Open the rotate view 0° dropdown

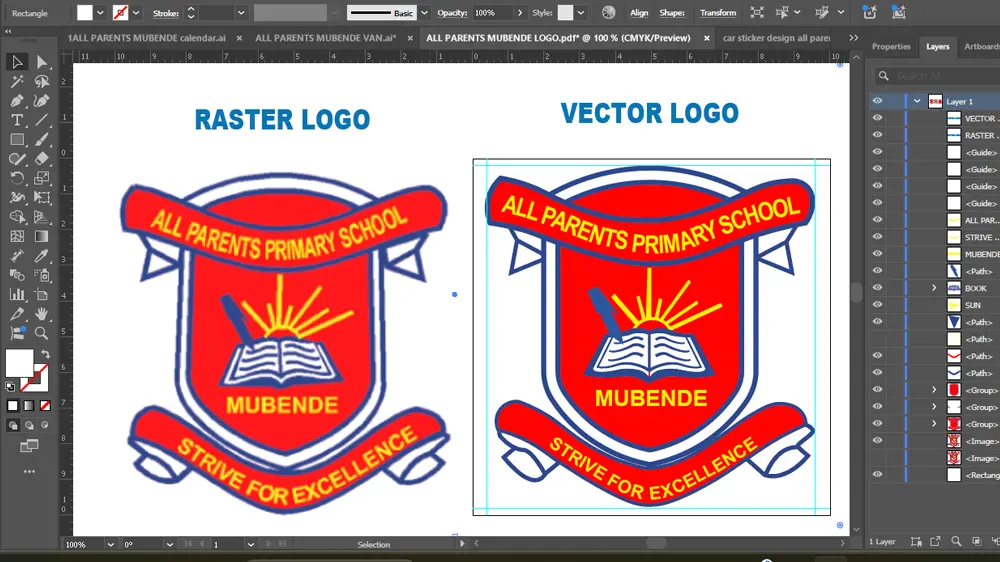pos(170,545)
